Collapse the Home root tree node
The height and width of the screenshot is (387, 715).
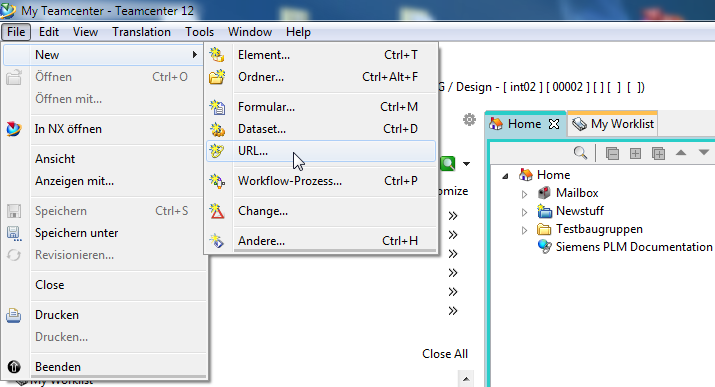(505, 176)
